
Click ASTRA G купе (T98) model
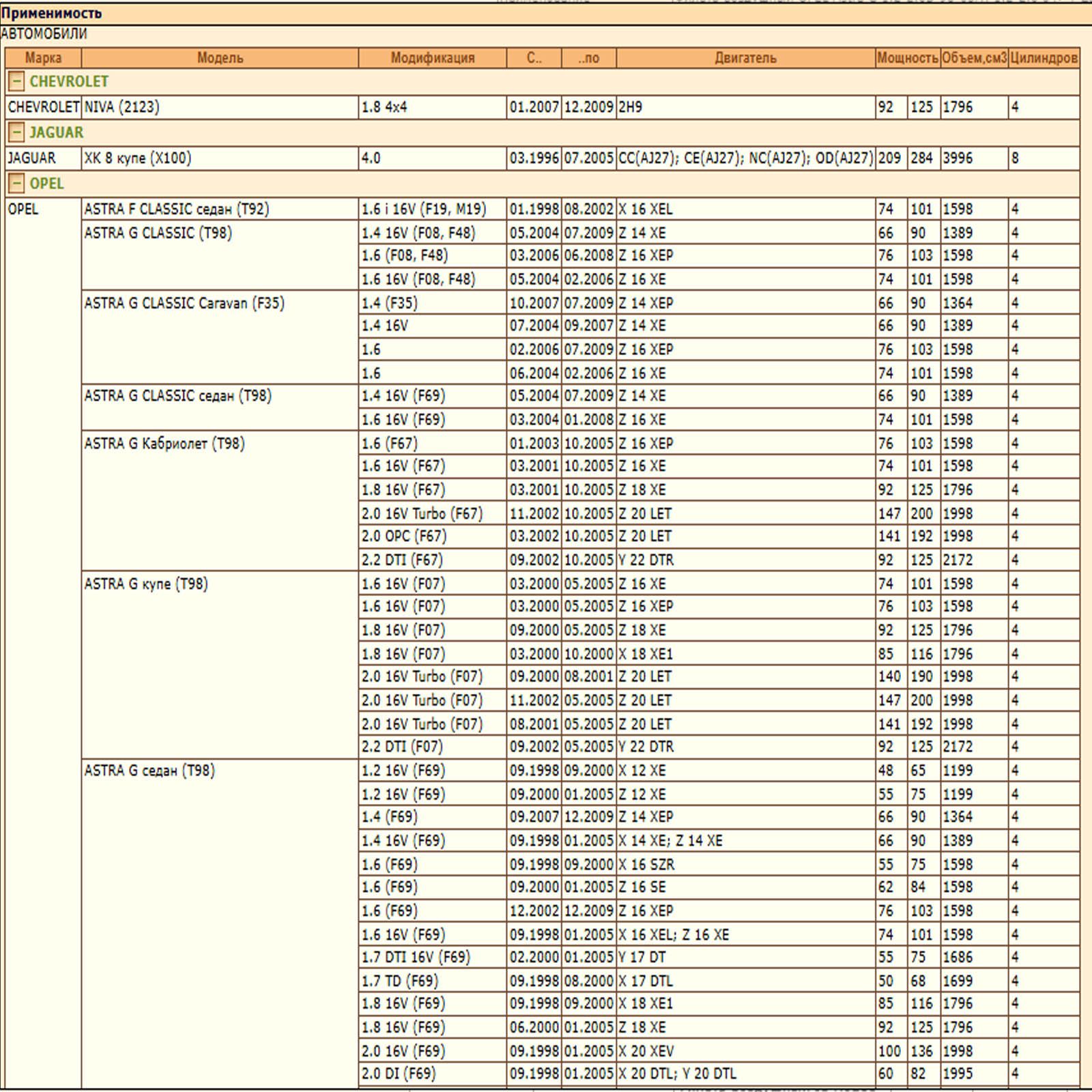click(145, 584)
